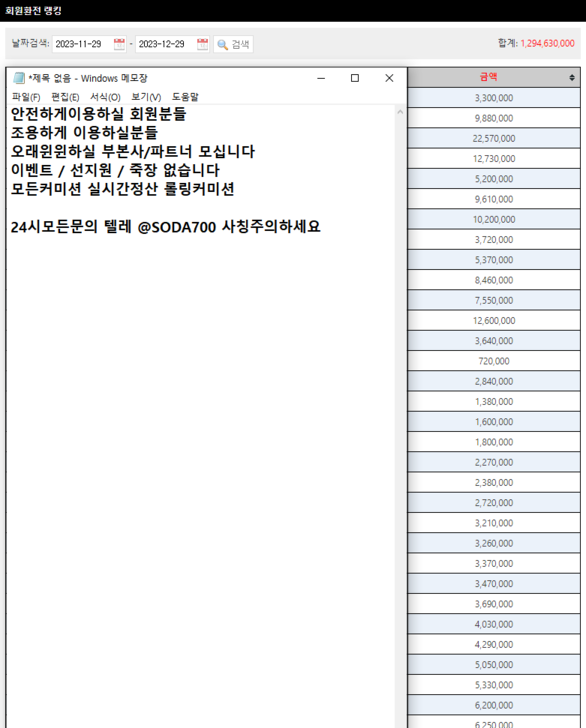Sort table by 금액 column arrow

point(572,78)
